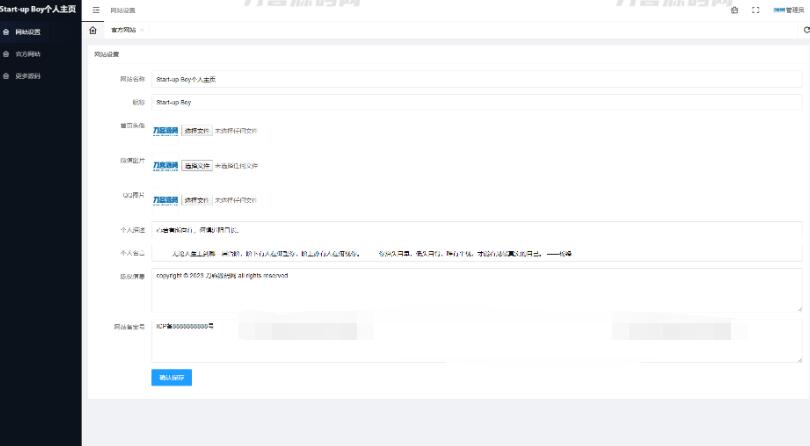Click the 个人简述 input field
Image resolution: width=810 pixels, height=446 pixels.
tap(476, 230)
